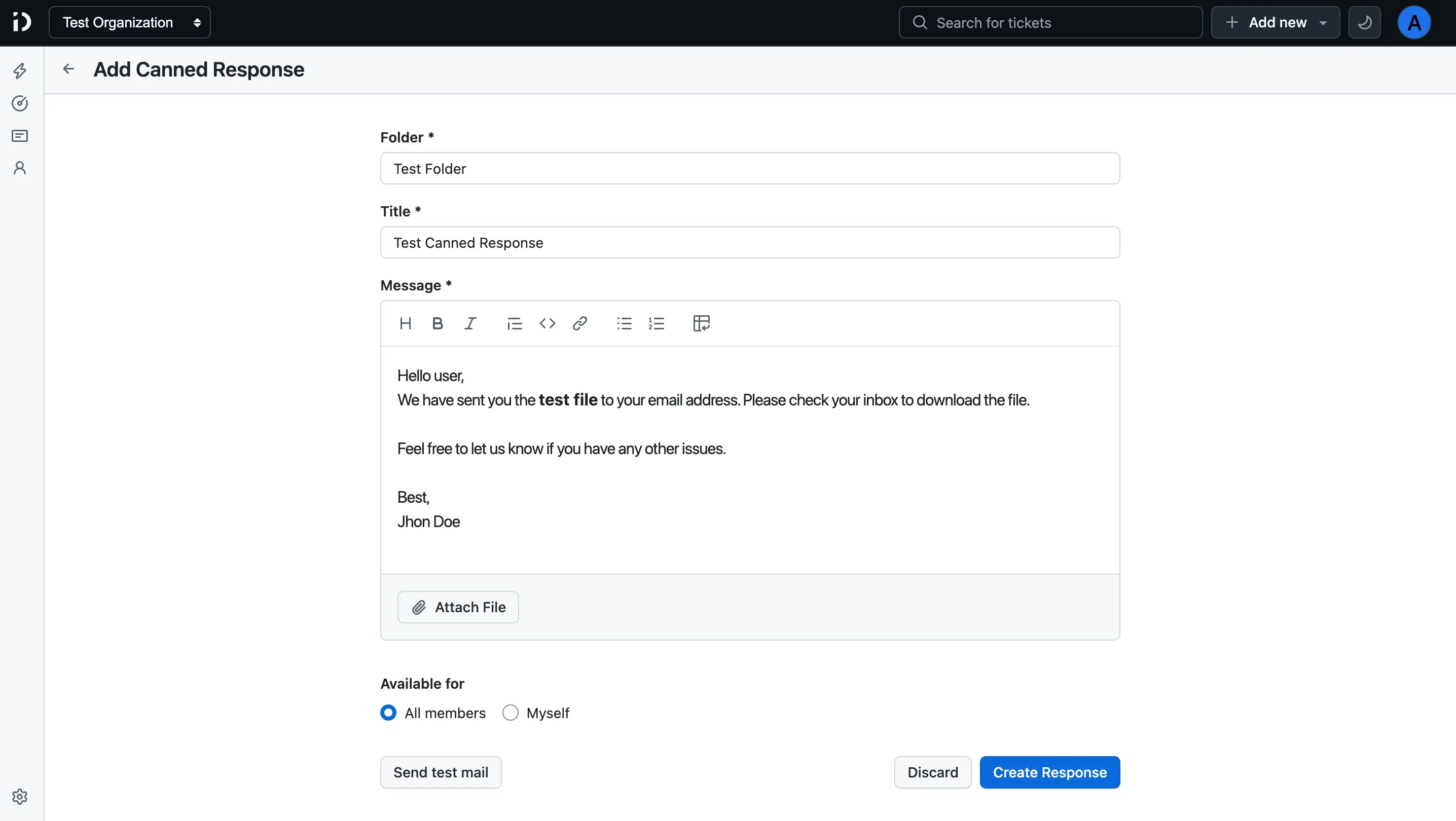Viewport: 1456px width, 821px height.
Task: Open the tickets lightning icon in sidebar
Action: click(20, 70)
